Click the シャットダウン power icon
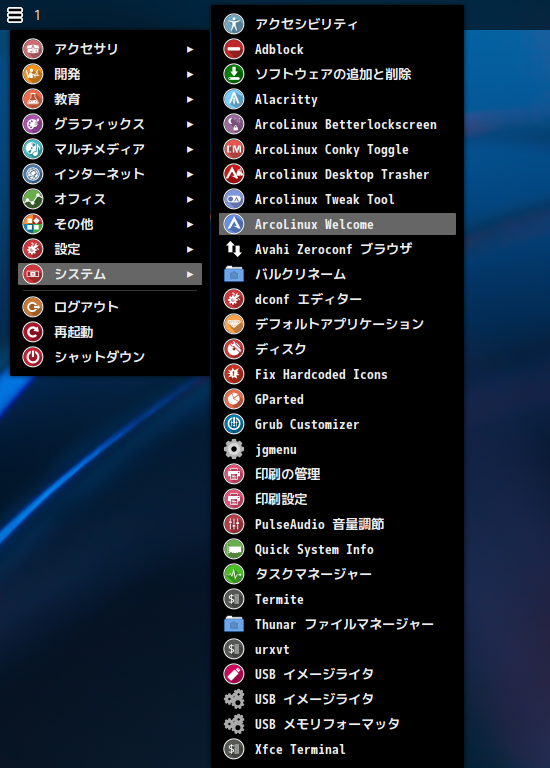This screenshot has width=550, height=768. coord(33,357)
